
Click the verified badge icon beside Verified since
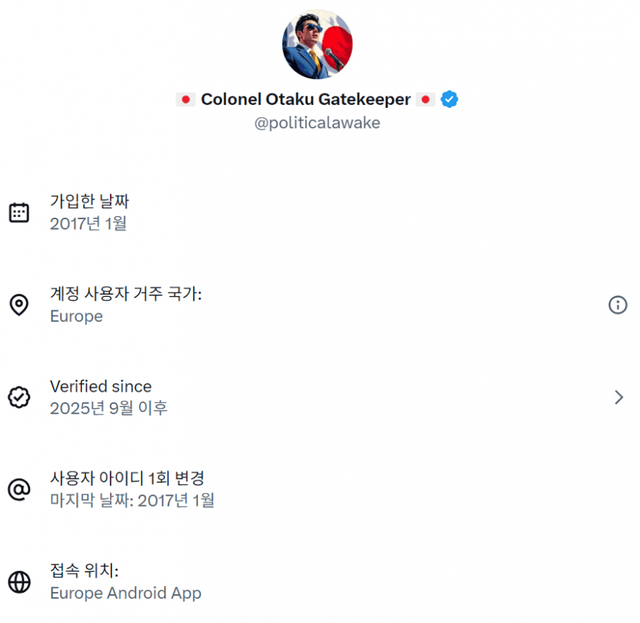tap(19, 397)
